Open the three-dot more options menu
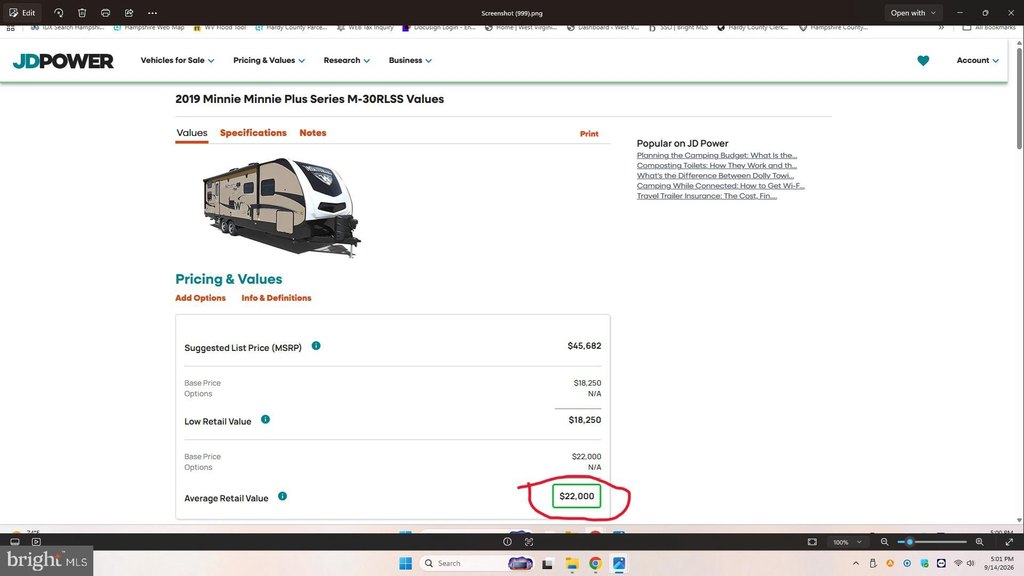This screenshot has height=576, width=1024. (x=152, y=12)
